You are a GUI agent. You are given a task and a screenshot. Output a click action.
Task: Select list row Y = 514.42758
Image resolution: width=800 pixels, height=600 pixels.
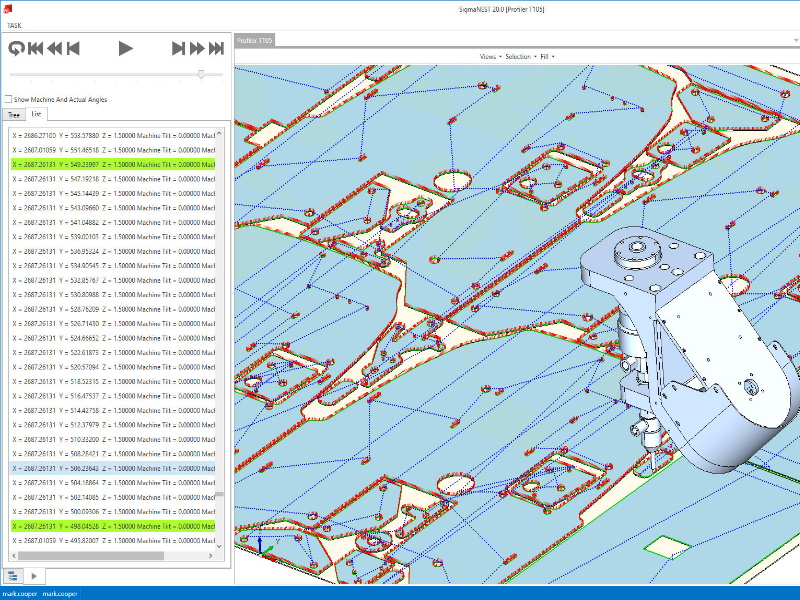coord(113,410)
